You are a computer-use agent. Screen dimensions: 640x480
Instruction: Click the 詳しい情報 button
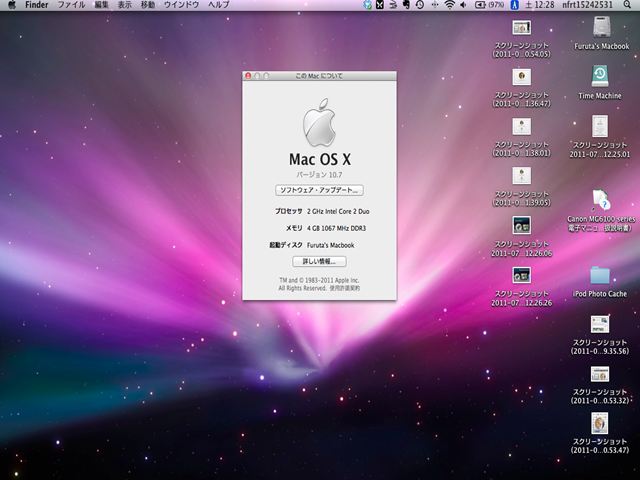[x=319, y=261]
